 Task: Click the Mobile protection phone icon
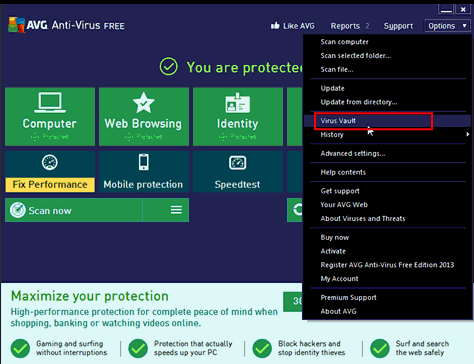144,162
